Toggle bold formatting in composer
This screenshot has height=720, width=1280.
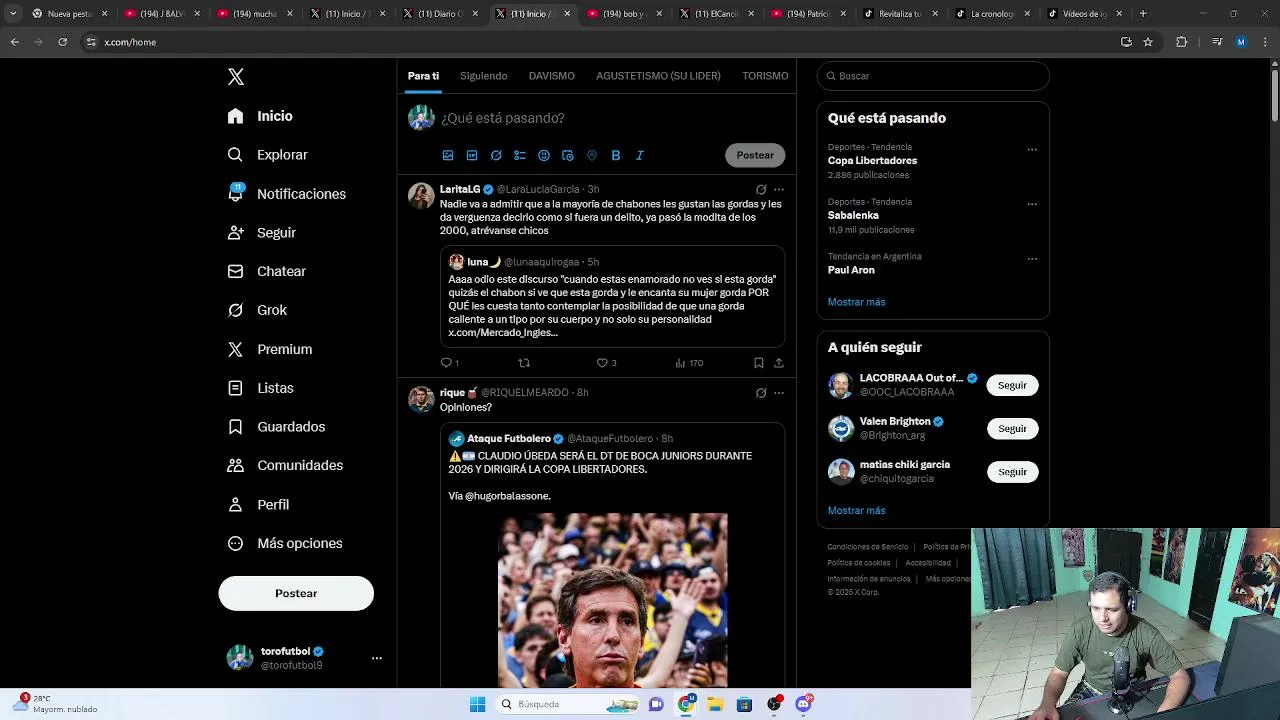[616, 155]
